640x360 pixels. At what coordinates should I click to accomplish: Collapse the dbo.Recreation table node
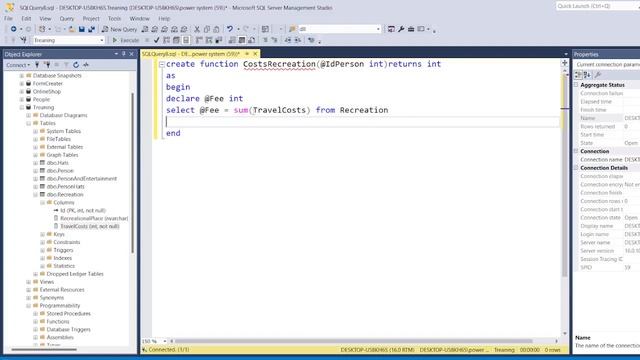point(36,195)
